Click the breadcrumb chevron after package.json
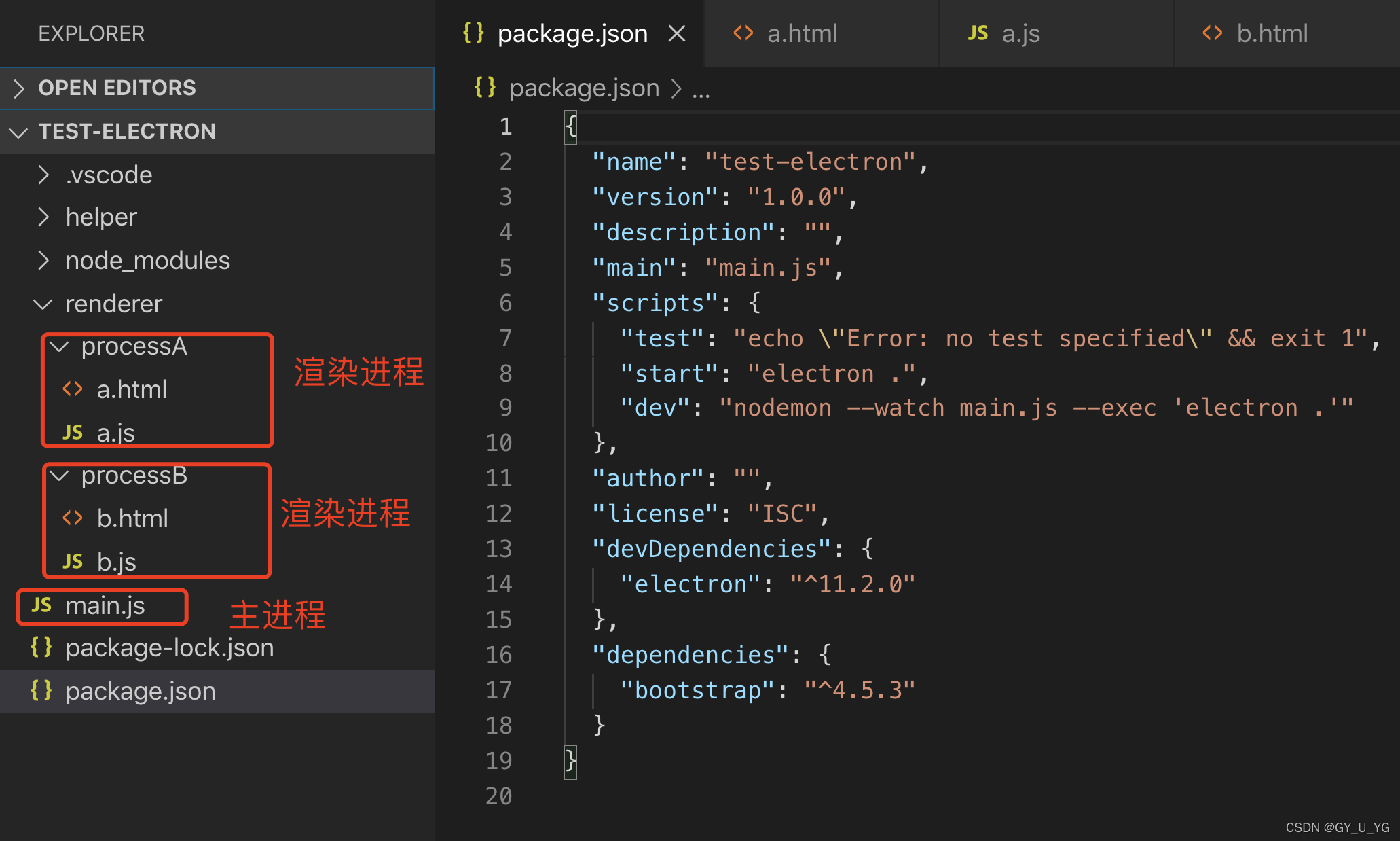Image resolution: width=1400 pixels, height=841 pixels. tap(676, 88)
